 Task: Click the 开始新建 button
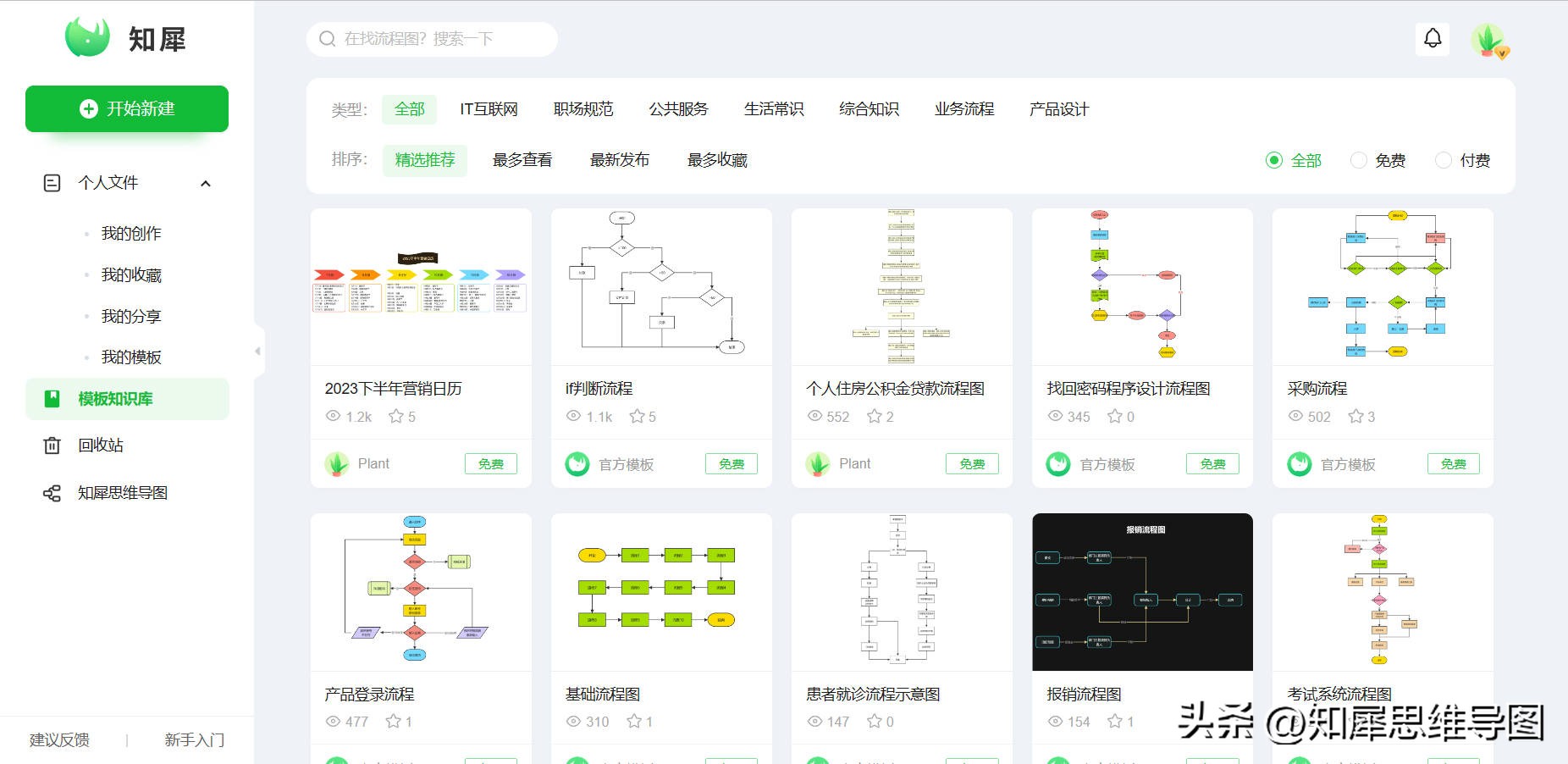click(x=127, y=108)
